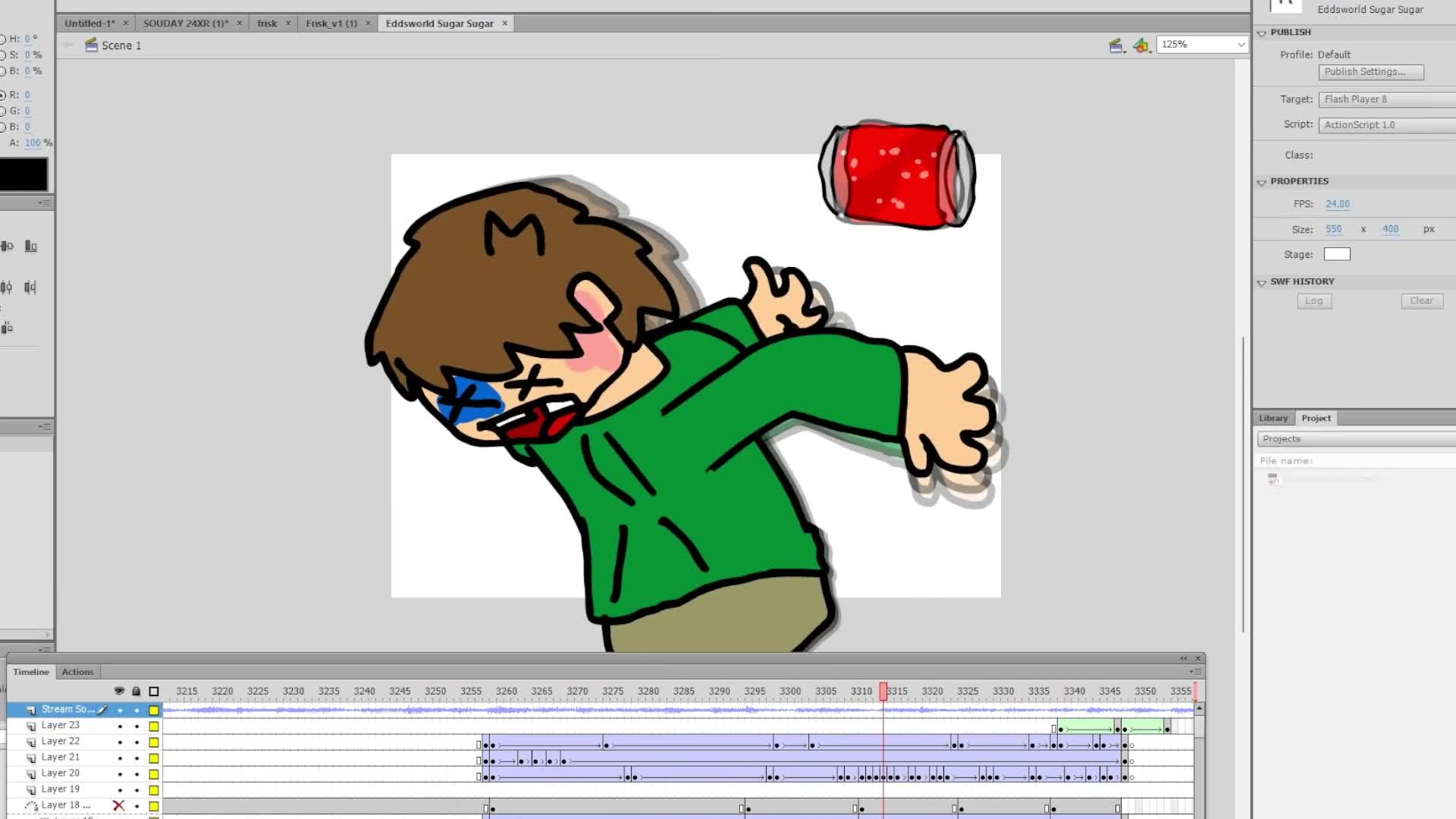Viewport: 1456px width, 819px height.
Task: Click the Log button
Action: [x=1314, y=301]
